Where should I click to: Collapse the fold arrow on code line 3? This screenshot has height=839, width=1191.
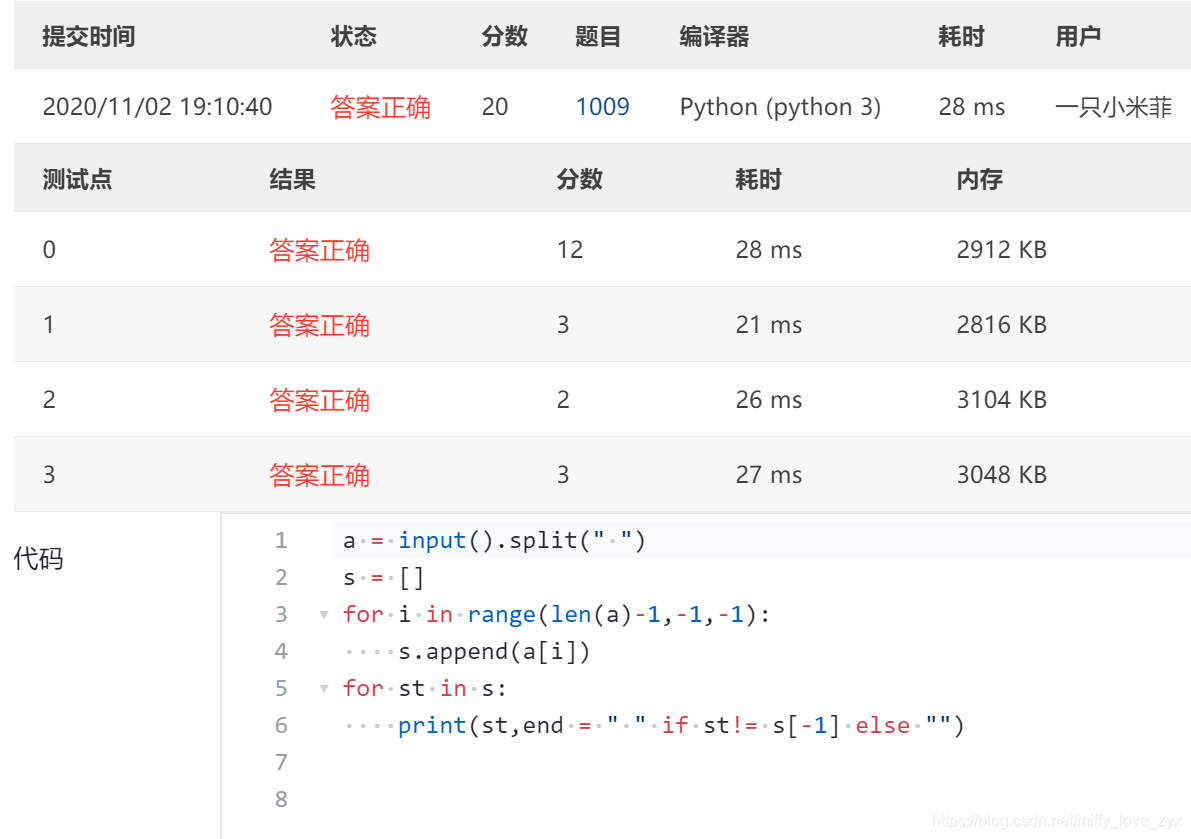pos(324,615)
